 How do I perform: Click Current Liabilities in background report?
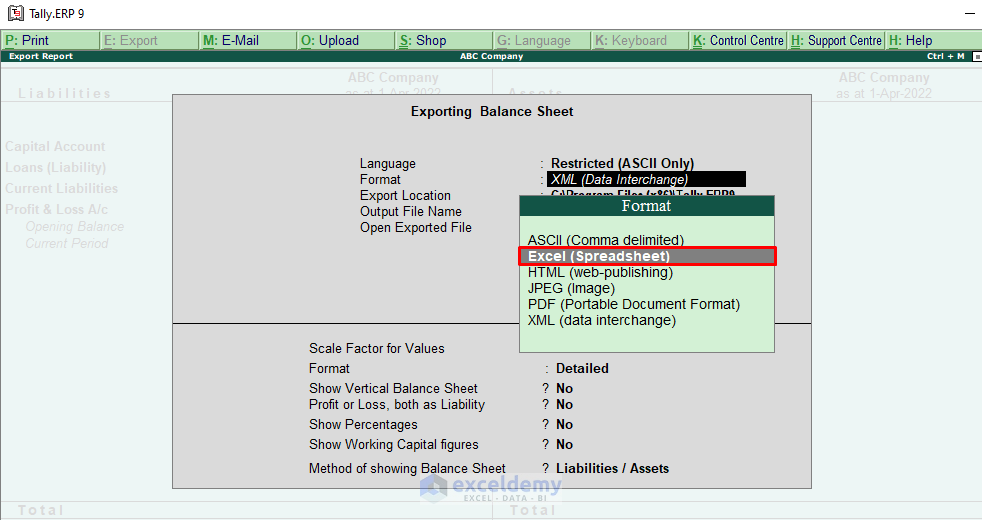click(61, 189)
